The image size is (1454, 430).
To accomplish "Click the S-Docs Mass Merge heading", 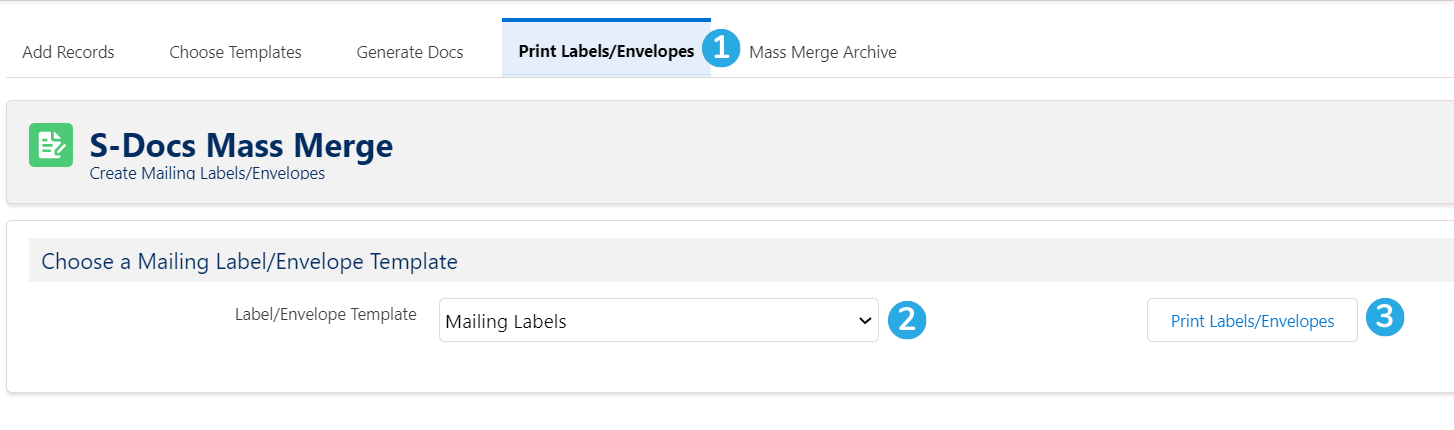I will click(x=241, y=146).
